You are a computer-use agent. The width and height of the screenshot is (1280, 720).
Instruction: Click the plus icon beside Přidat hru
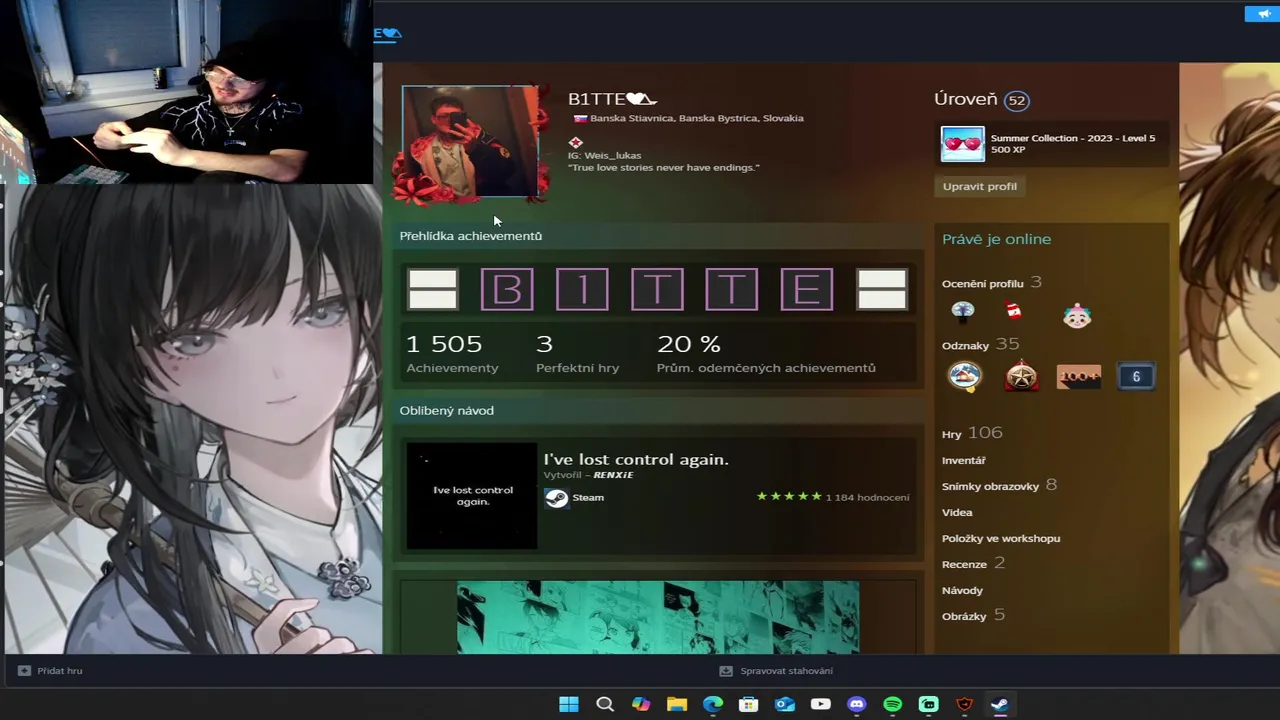[24, 671]
